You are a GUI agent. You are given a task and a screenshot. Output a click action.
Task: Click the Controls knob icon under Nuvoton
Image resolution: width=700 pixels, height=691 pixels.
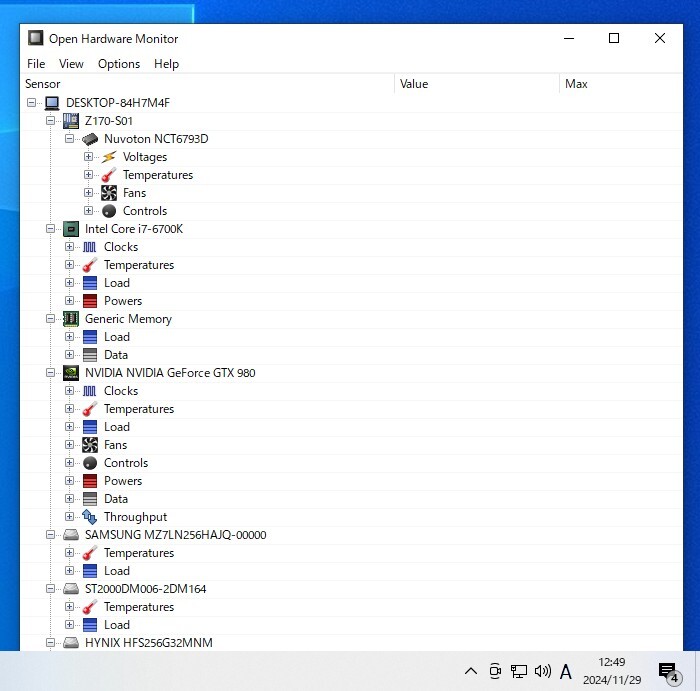(x=109, y=211)
